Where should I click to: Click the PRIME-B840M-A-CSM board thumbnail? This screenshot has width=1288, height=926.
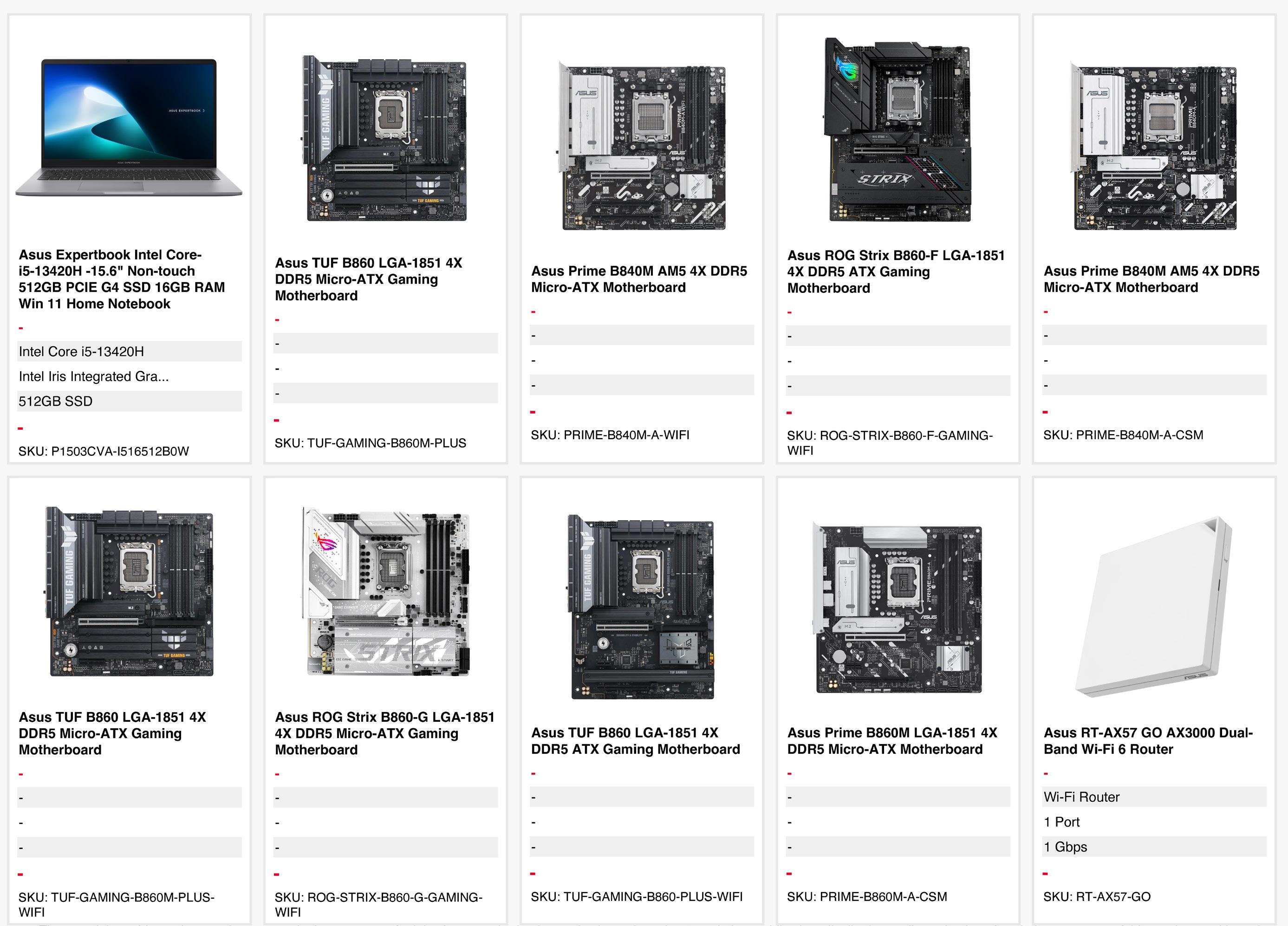point(1154,146)
